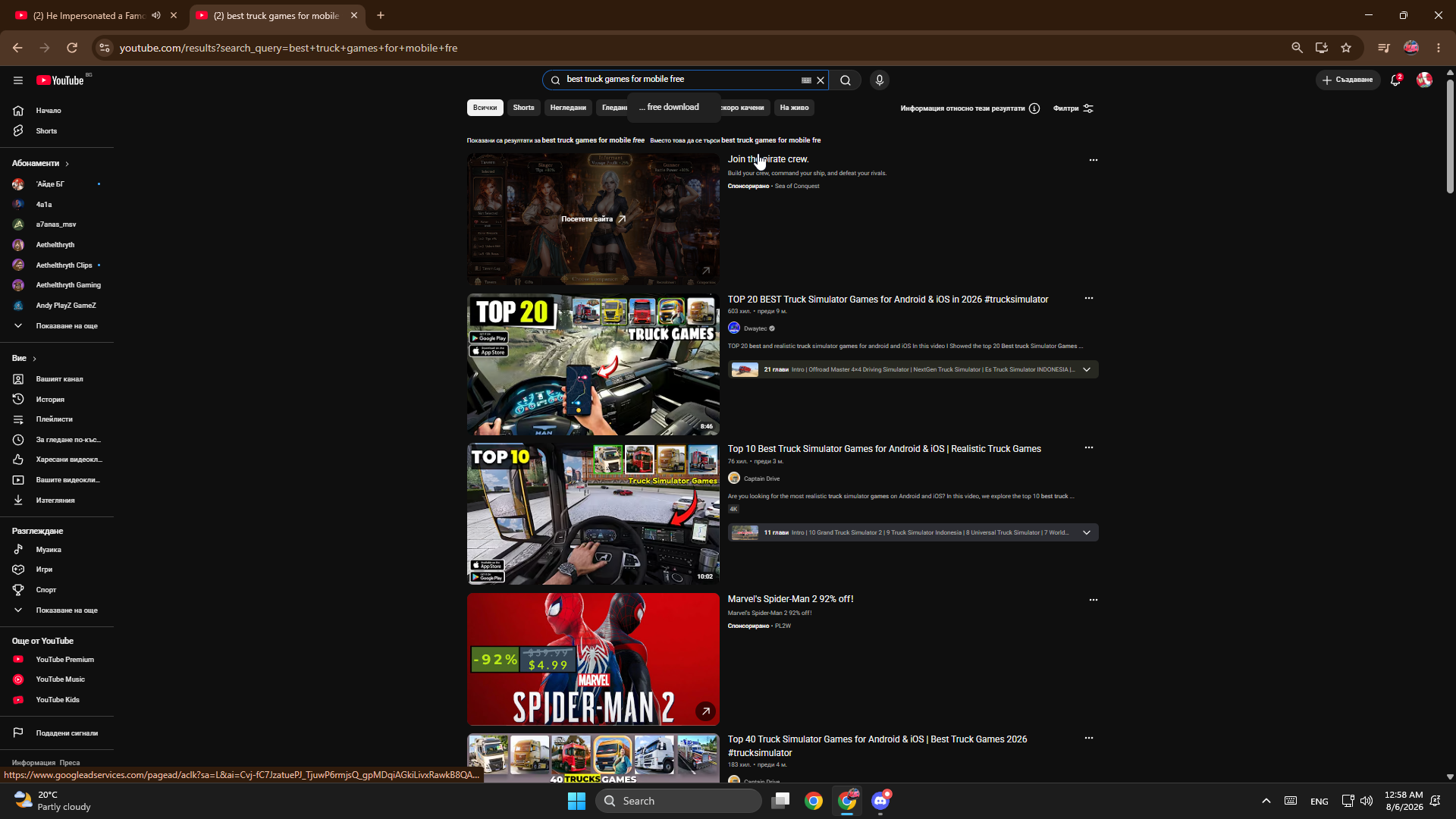
Task: Bookmark this page with the star icon
Action: click(x=1346, y=48)
